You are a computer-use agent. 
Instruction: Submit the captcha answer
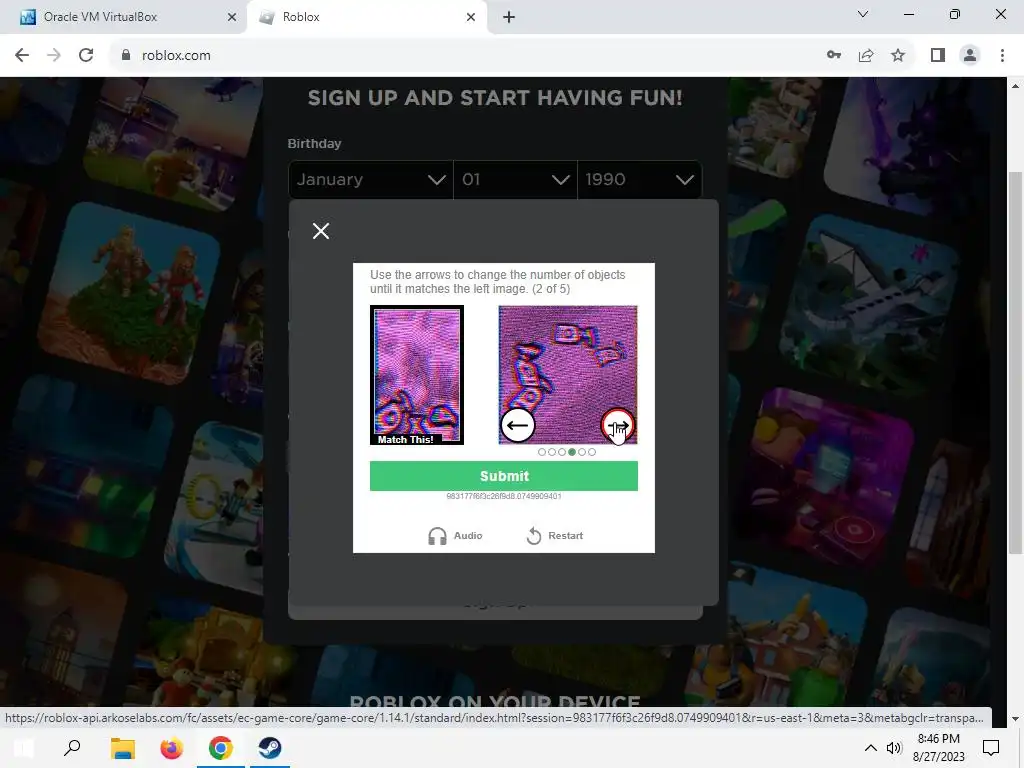(504, 476)
